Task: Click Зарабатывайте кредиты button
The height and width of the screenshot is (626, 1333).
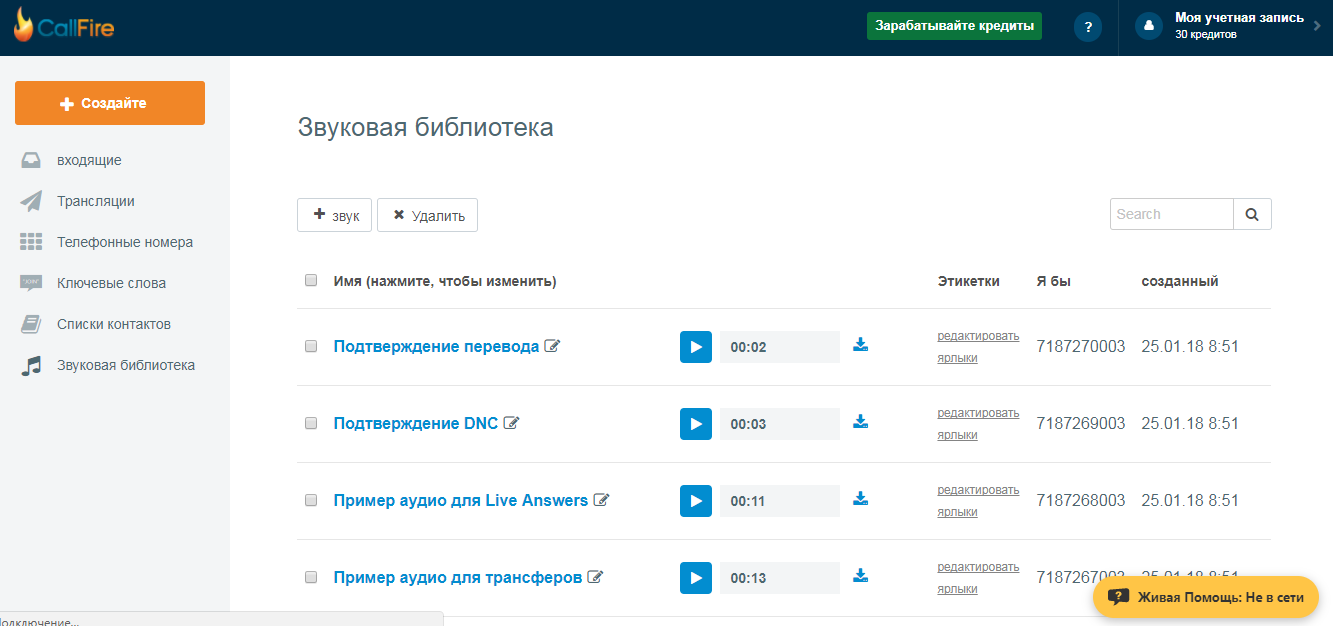Action: (x=954, y=26)
